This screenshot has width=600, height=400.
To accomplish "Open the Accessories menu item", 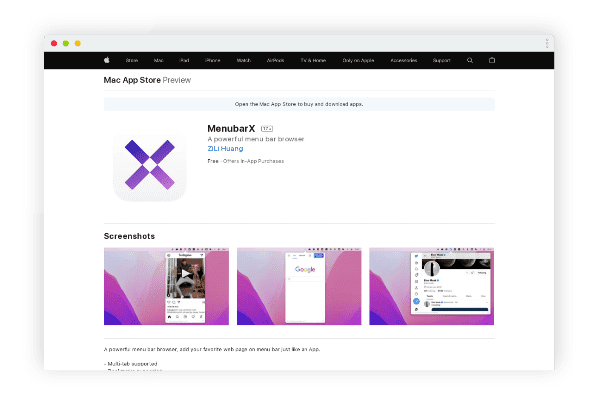I will coord(404,60).
